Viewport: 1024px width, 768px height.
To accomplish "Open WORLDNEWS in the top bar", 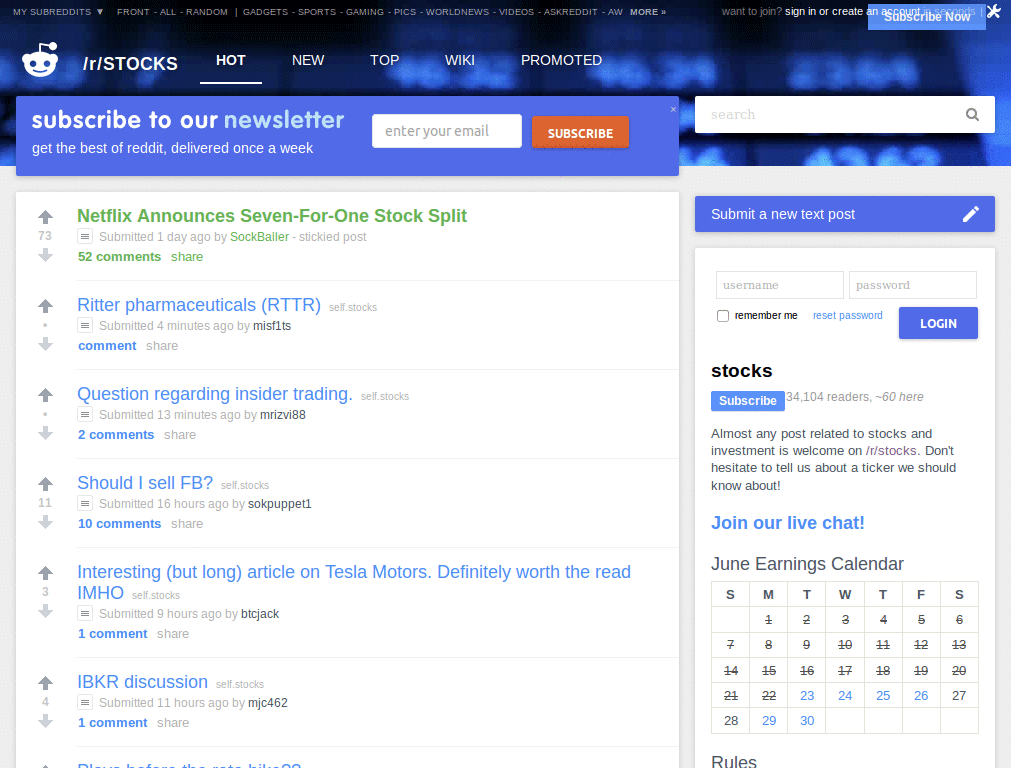I will 457,12.
